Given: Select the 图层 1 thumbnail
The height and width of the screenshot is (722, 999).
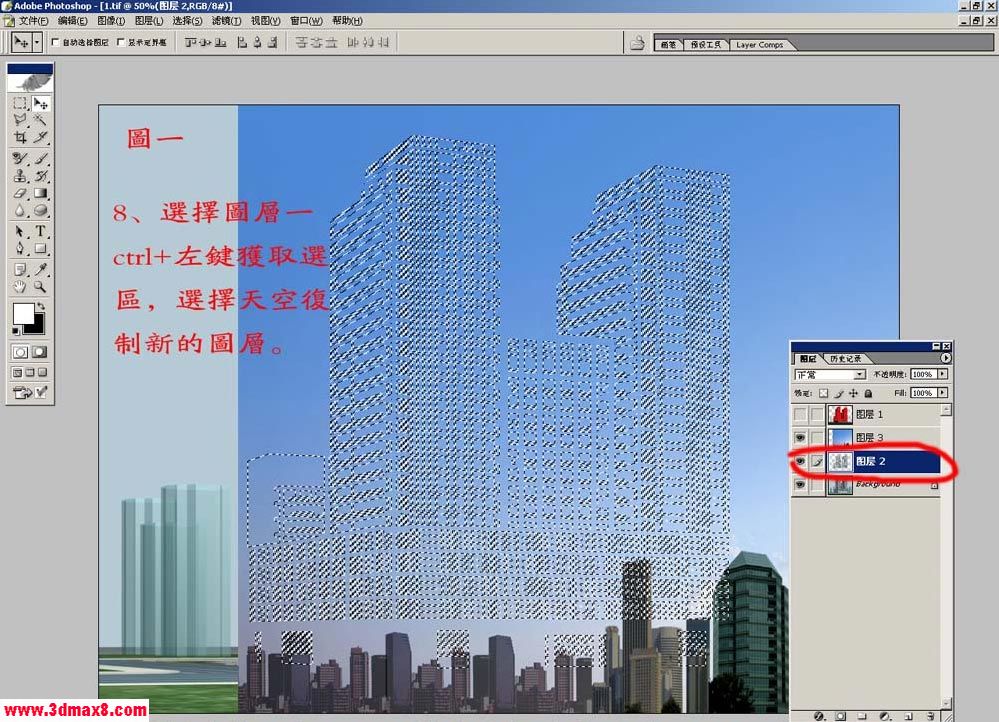Looking at the screenshot, I should 840,414.
